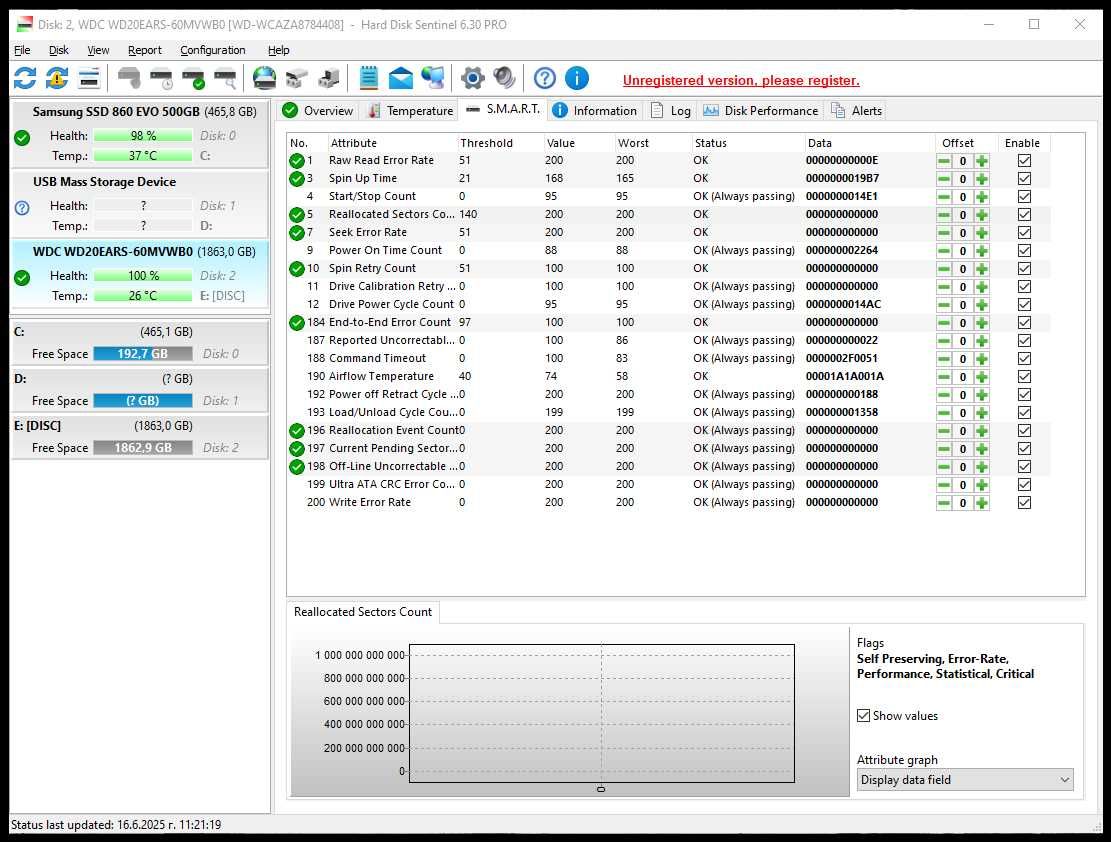Switch to the Temperature tab
The image size is (1111, 842).
[411, 111]
